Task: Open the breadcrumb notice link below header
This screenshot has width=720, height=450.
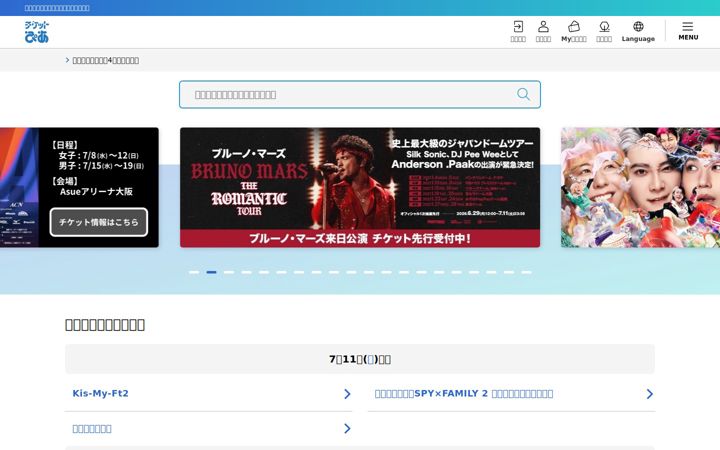Action: coord(106,60)
